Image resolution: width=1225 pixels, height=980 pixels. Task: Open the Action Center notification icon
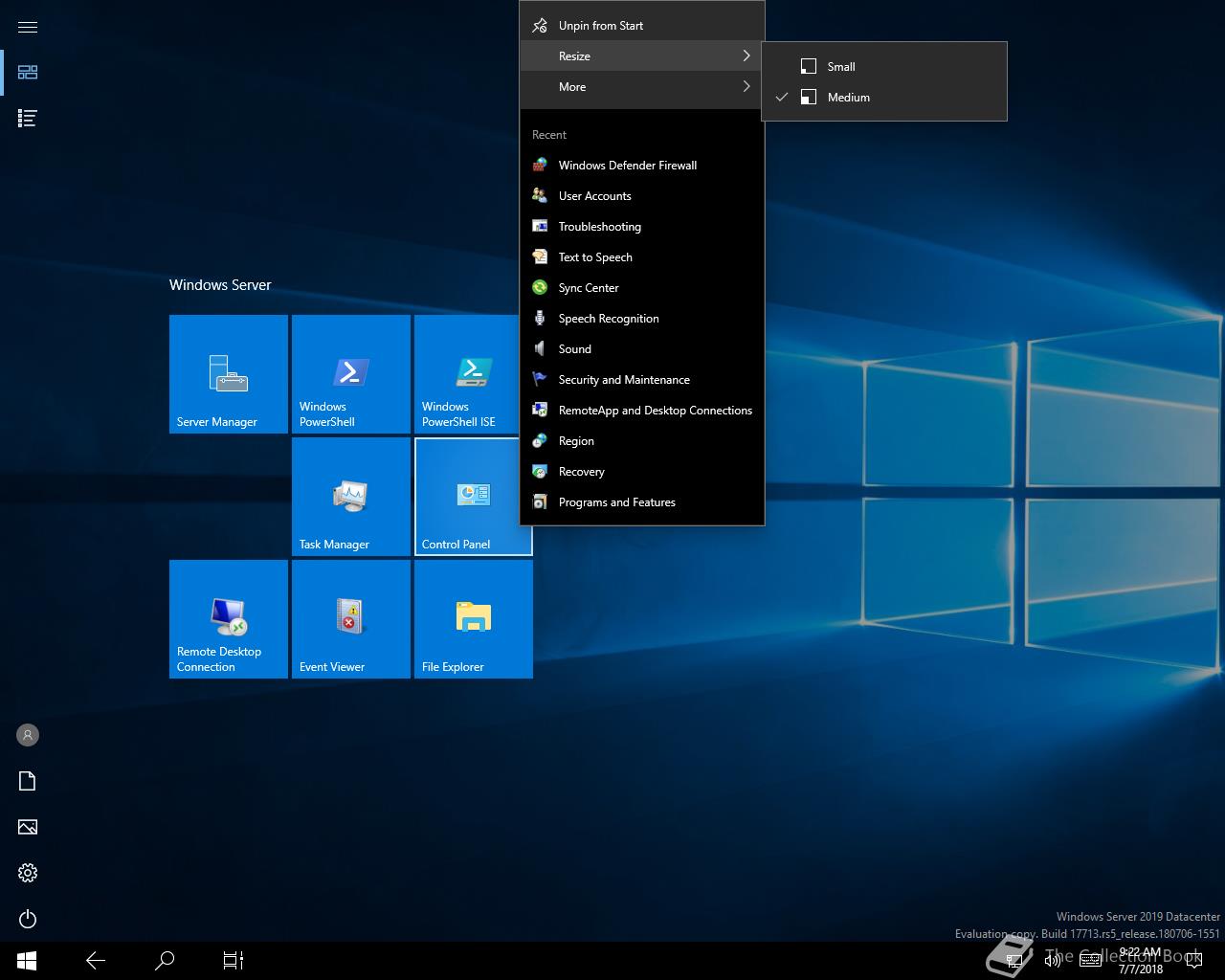point(1194,961)
